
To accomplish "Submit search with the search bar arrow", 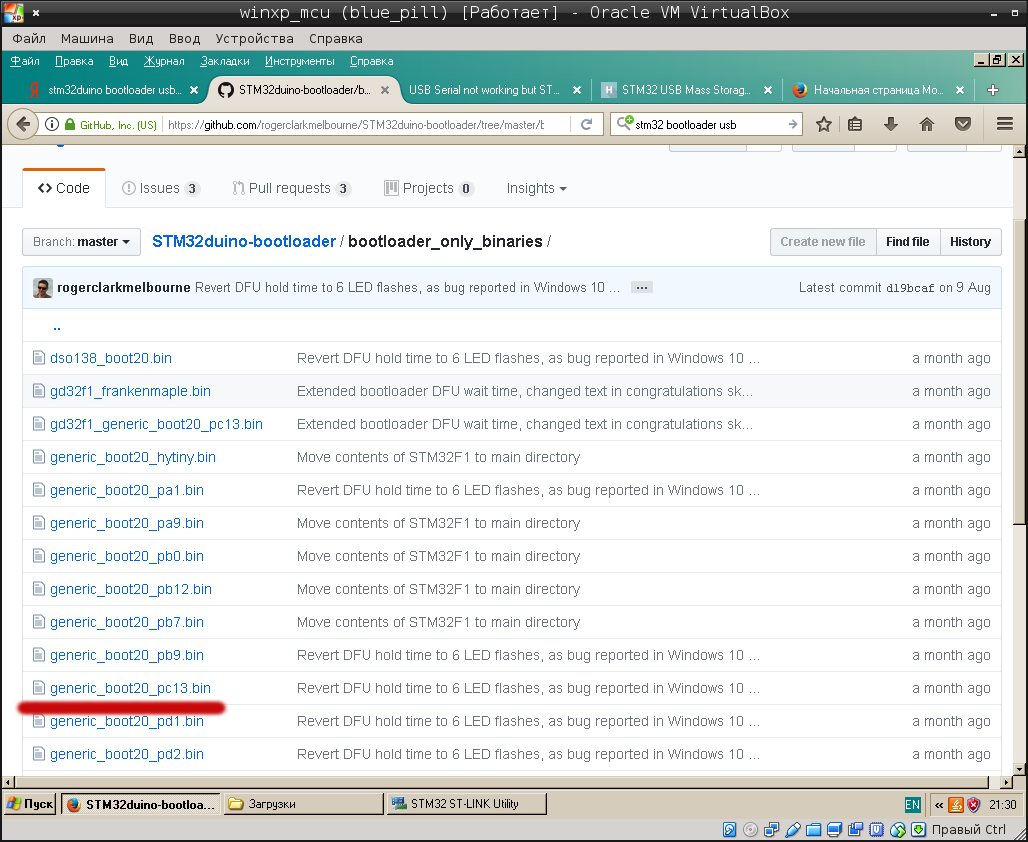I will 792,124.
